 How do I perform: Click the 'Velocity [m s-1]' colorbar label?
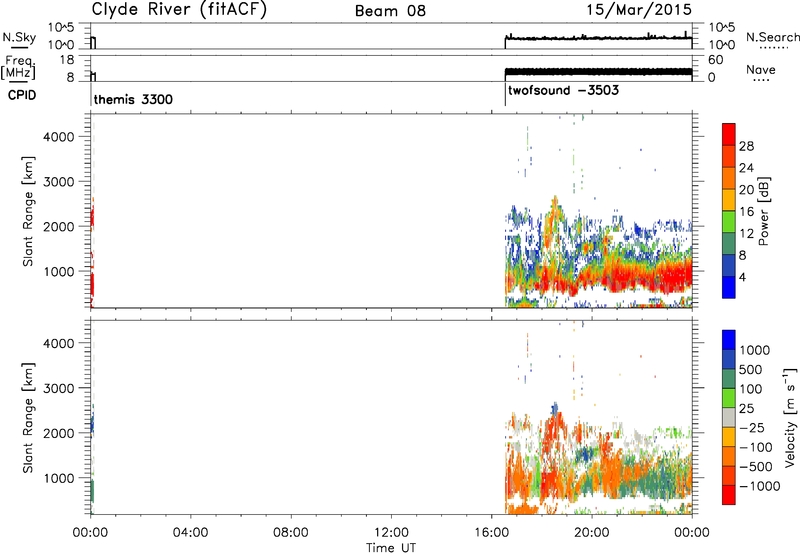pyautogui.click(x=790, y=417)
